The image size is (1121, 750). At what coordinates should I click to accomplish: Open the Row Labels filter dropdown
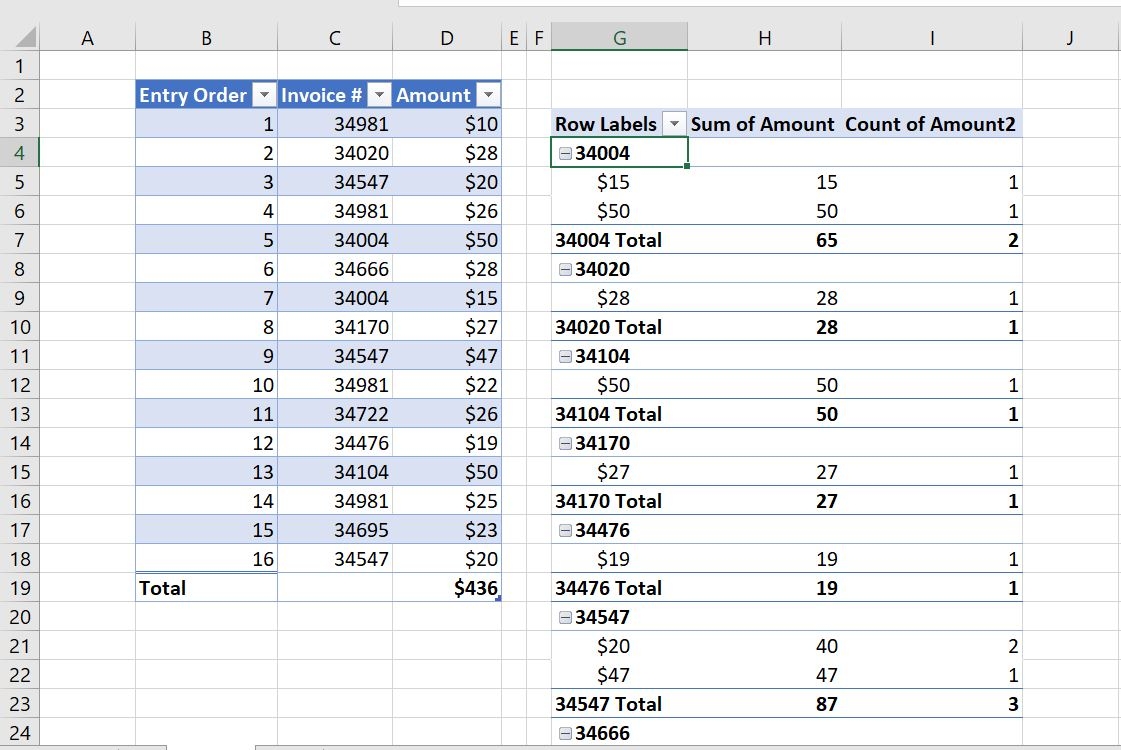pyautogui.click(x=674, y=124)
